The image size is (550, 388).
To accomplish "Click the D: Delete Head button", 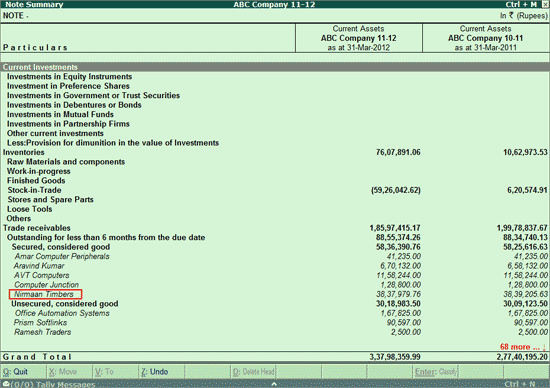I will click(x=253, y=372).
